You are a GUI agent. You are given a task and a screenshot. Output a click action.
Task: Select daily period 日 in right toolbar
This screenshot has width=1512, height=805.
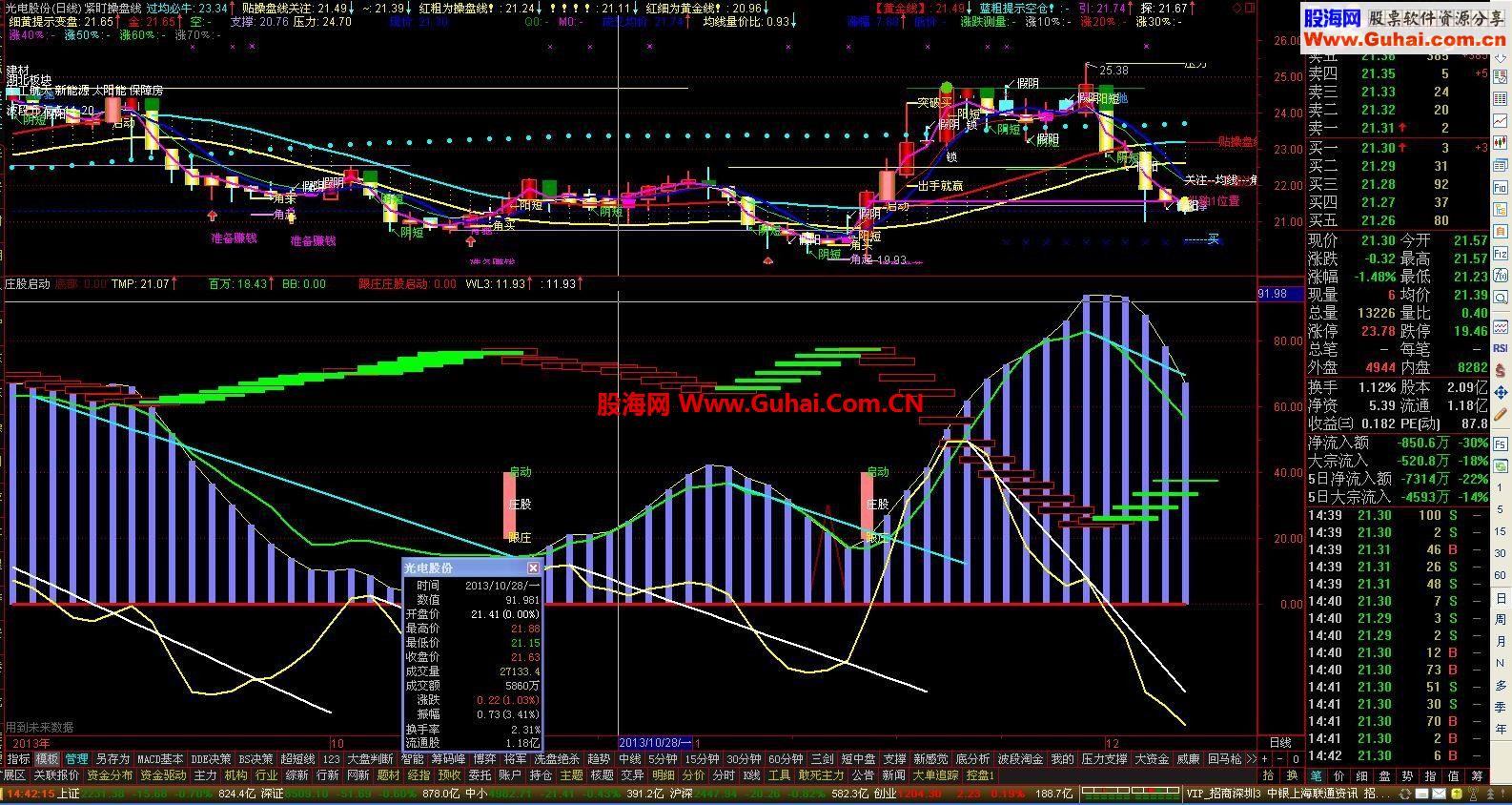tap(1501, 597)
